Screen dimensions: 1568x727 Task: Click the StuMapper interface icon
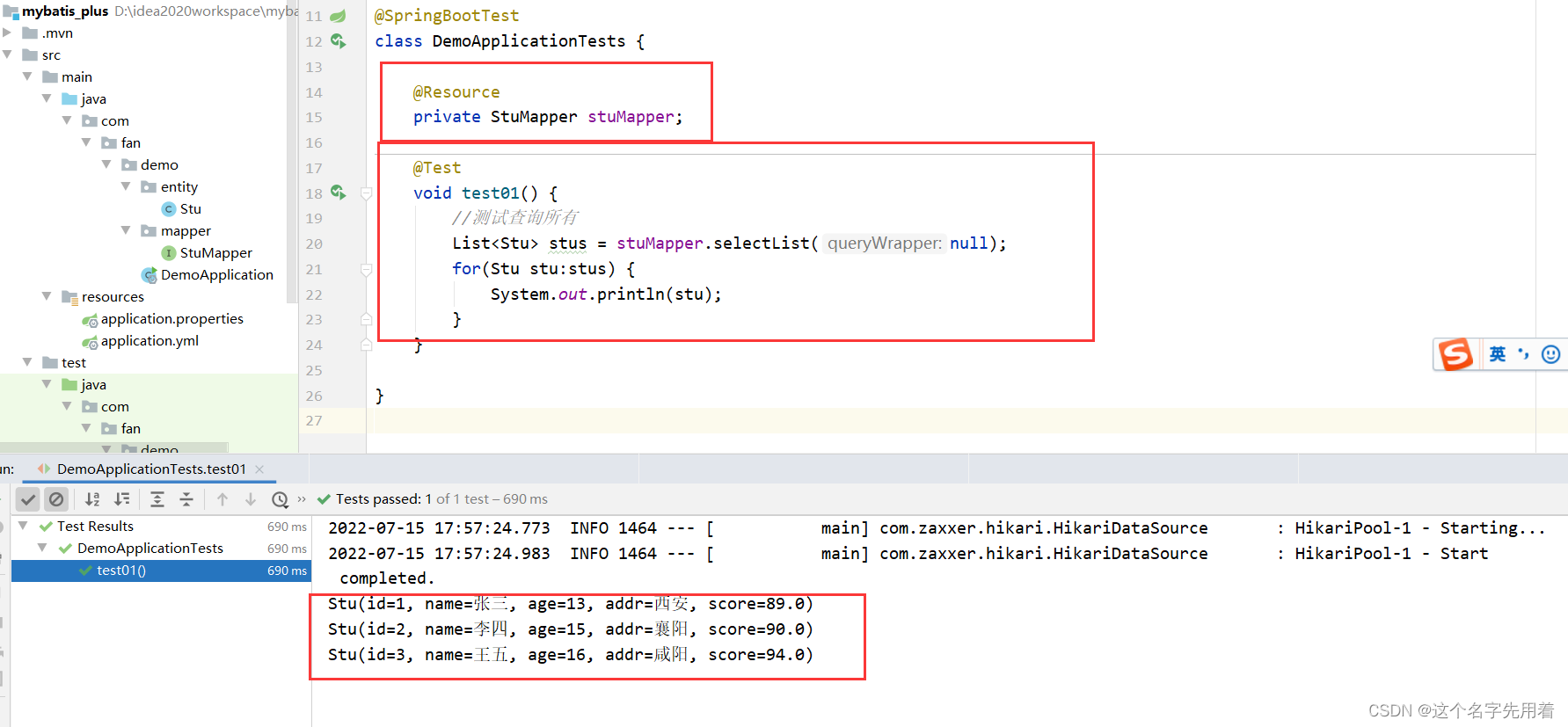(169, 252)
